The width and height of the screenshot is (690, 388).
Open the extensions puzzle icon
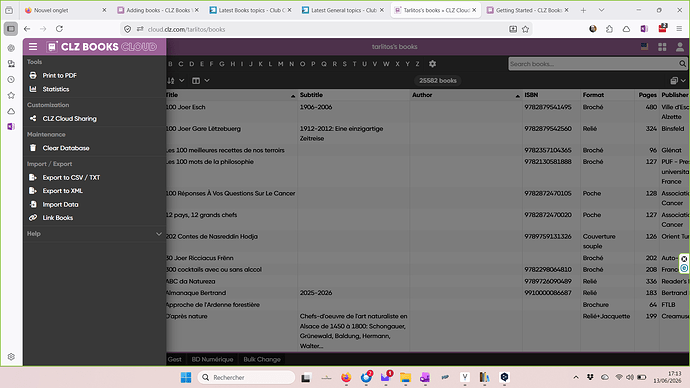(609, 29)
